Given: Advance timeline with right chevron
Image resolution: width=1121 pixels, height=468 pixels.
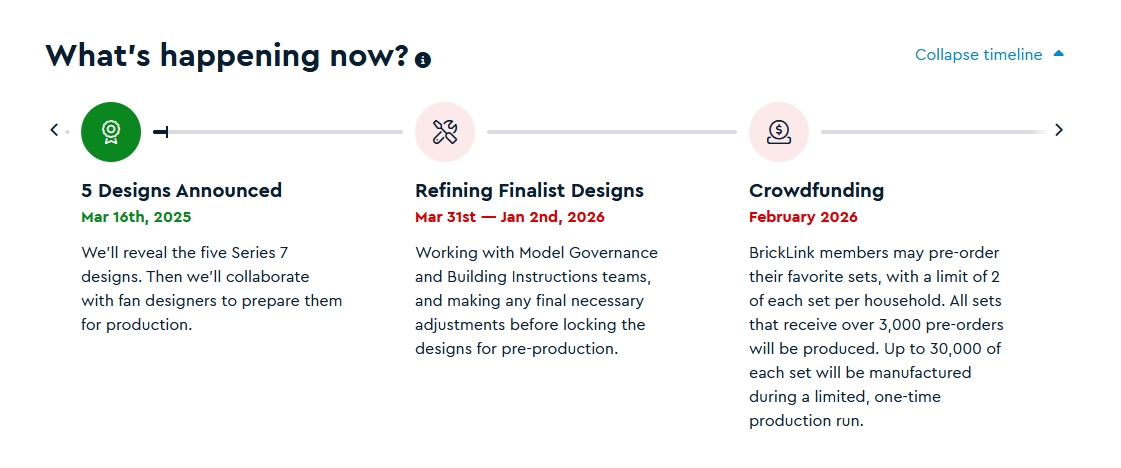Looking at the screenshot, I should (1059, 130).
